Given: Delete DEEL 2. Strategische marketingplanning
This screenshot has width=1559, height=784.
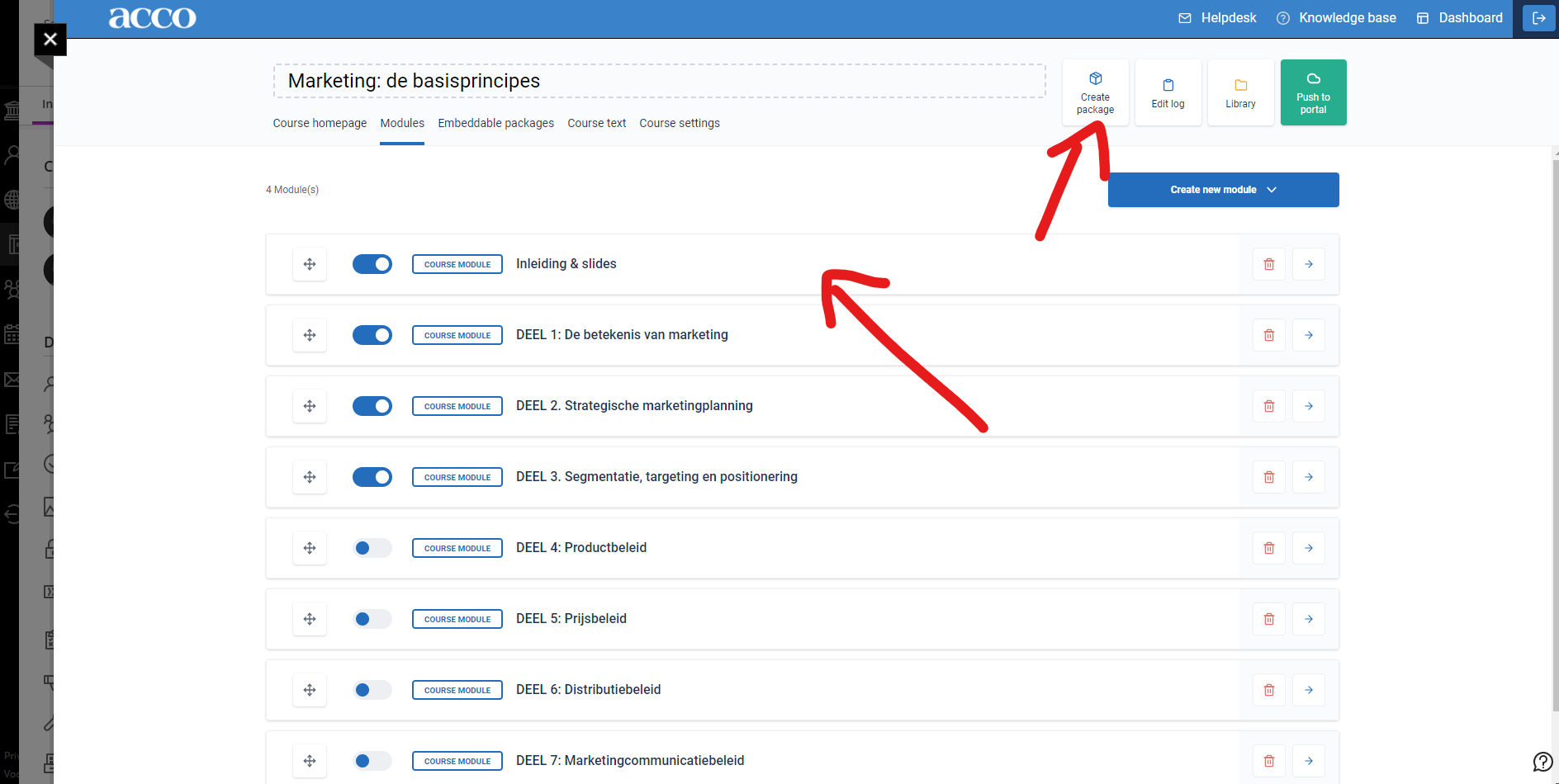Looking at the screenshot, I should (1269, 406).
